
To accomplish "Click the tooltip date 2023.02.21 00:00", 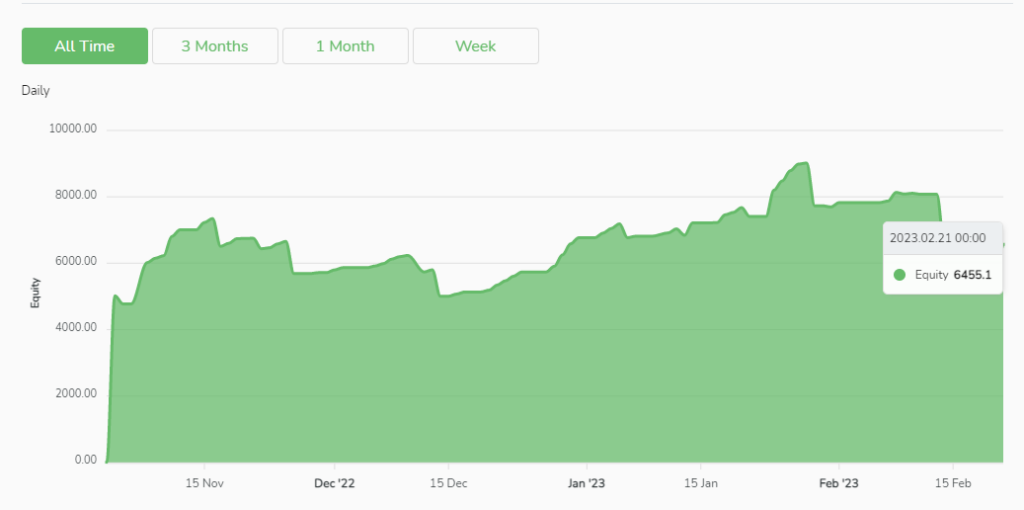I will pyautogui.click(x=938, y=239).
